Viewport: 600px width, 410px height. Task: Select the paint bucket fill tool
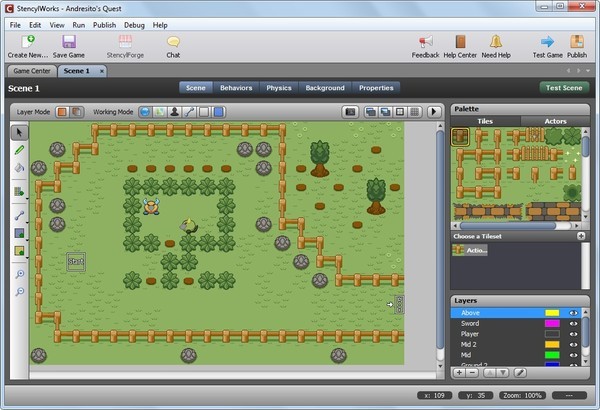pos(19,167)
